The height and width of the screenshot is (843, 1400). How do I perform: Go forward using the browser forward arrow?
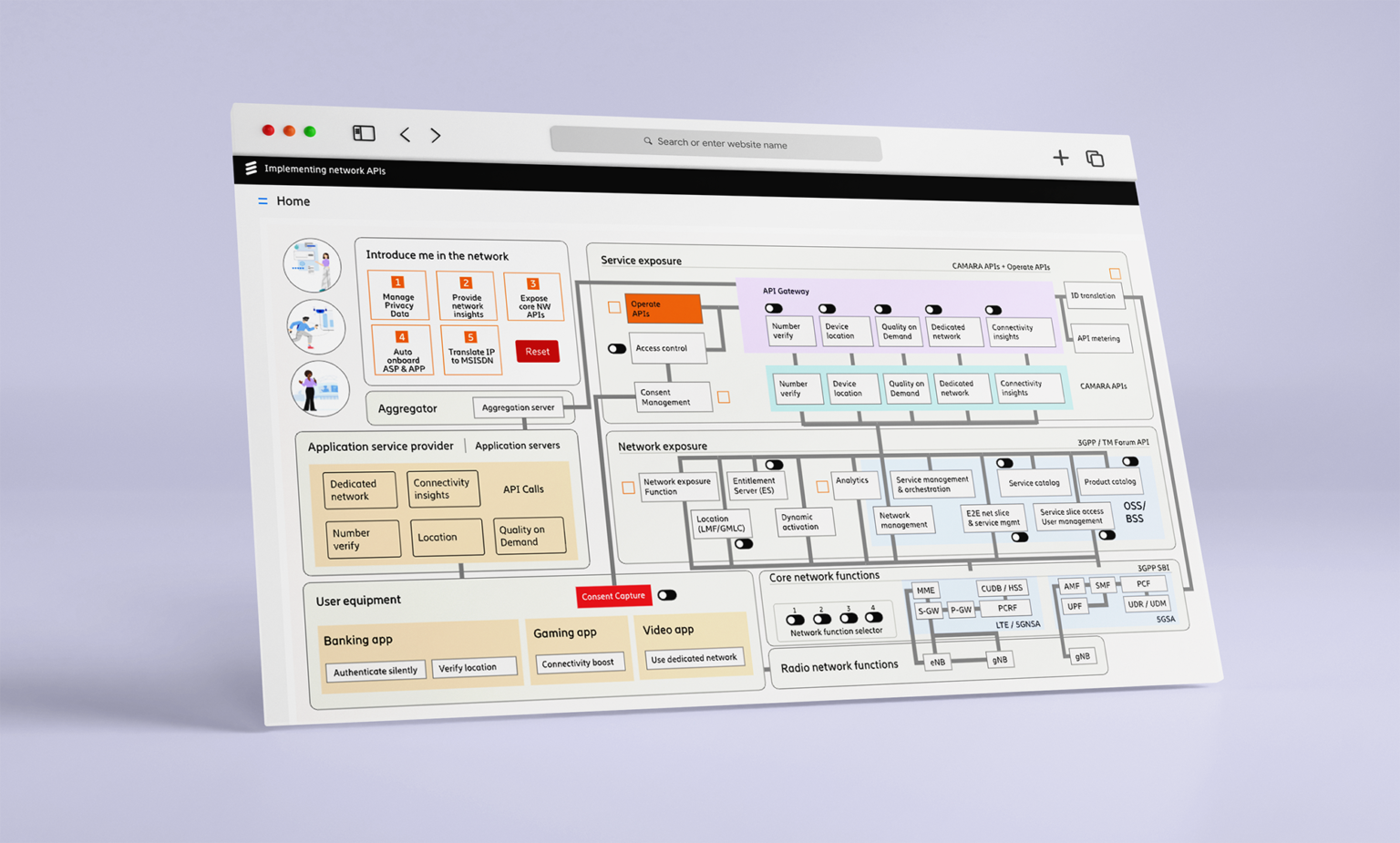[436, 136]
